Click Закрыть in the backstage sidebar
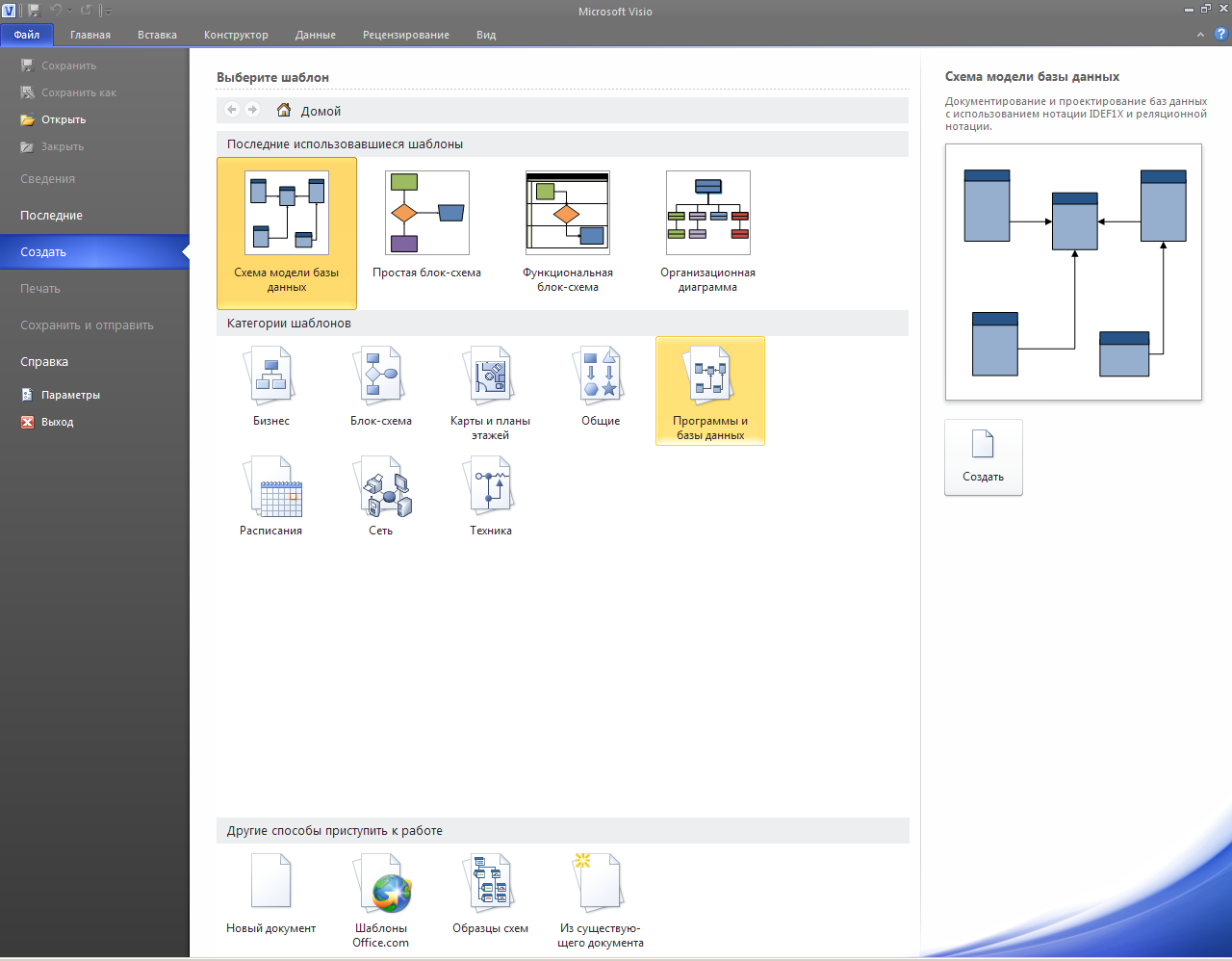The width and height of the screenshot is (1232, 961). [x=52, y=146]
